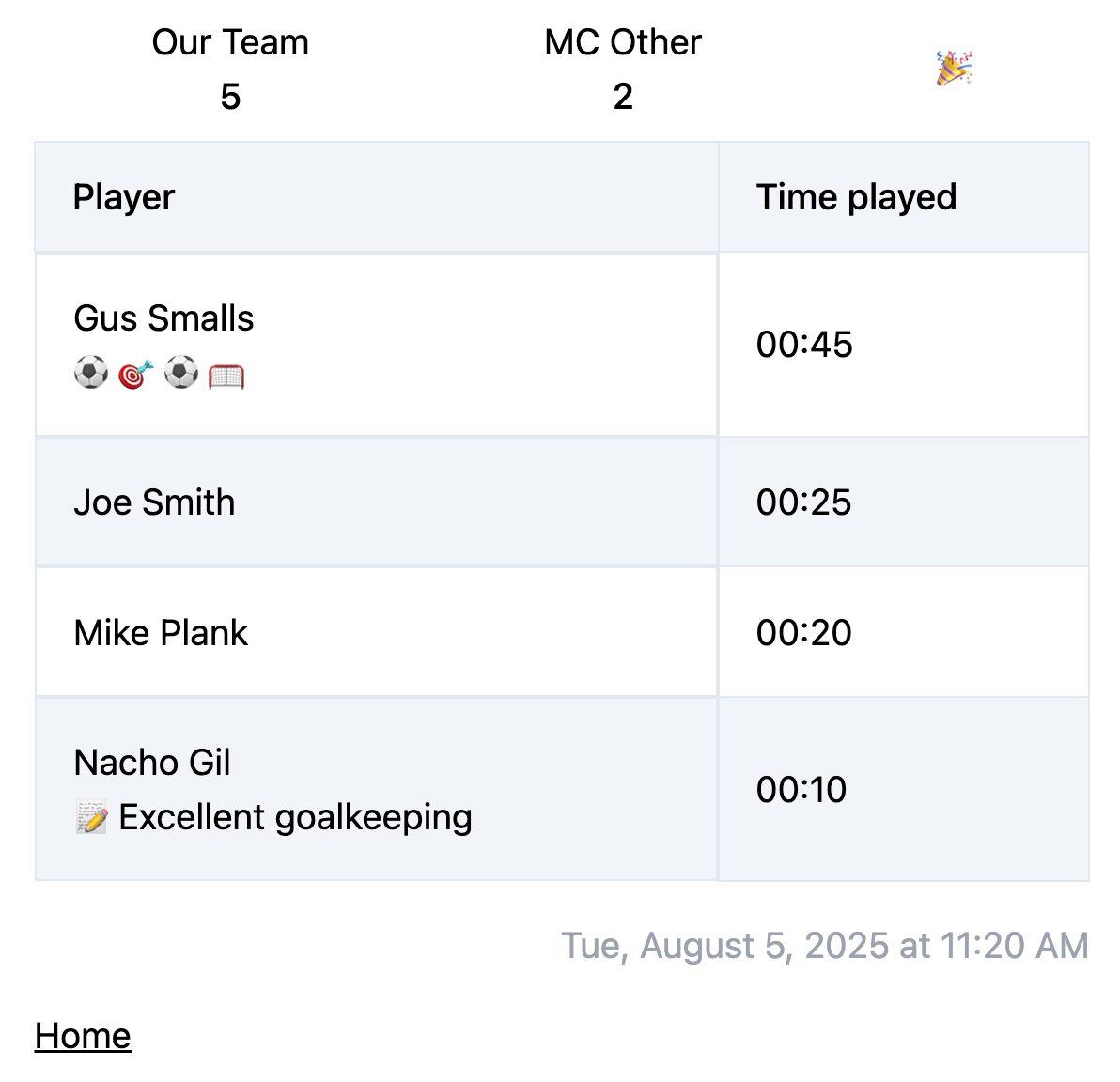Click the soccer ball icon before the dart target
The height and width of the screenshot is (1082, 1120).
[x=91, y=374]
